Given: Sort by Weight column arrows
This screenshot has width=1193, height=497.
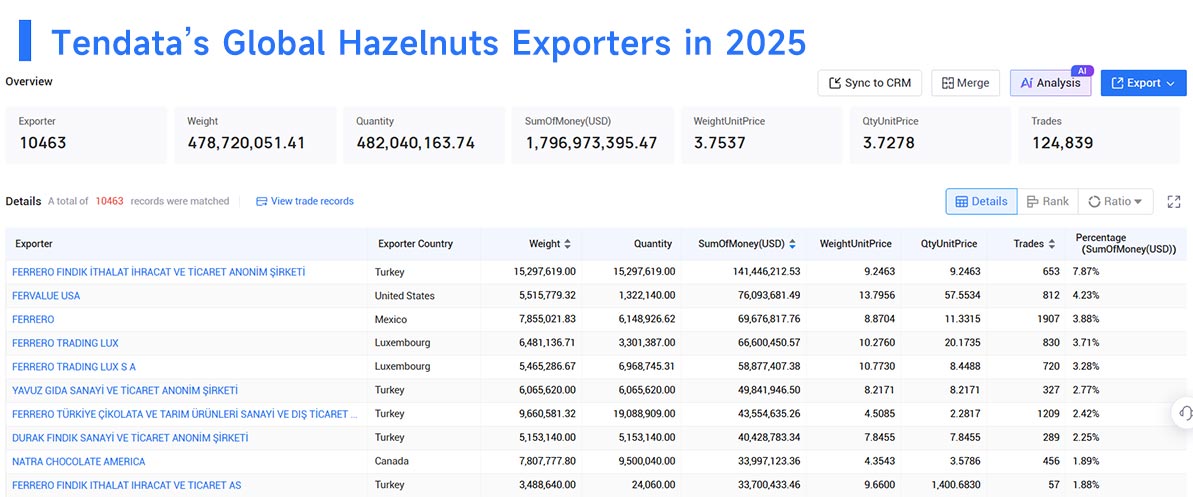Looking at the screenshot, I should (x=567, y=244).
